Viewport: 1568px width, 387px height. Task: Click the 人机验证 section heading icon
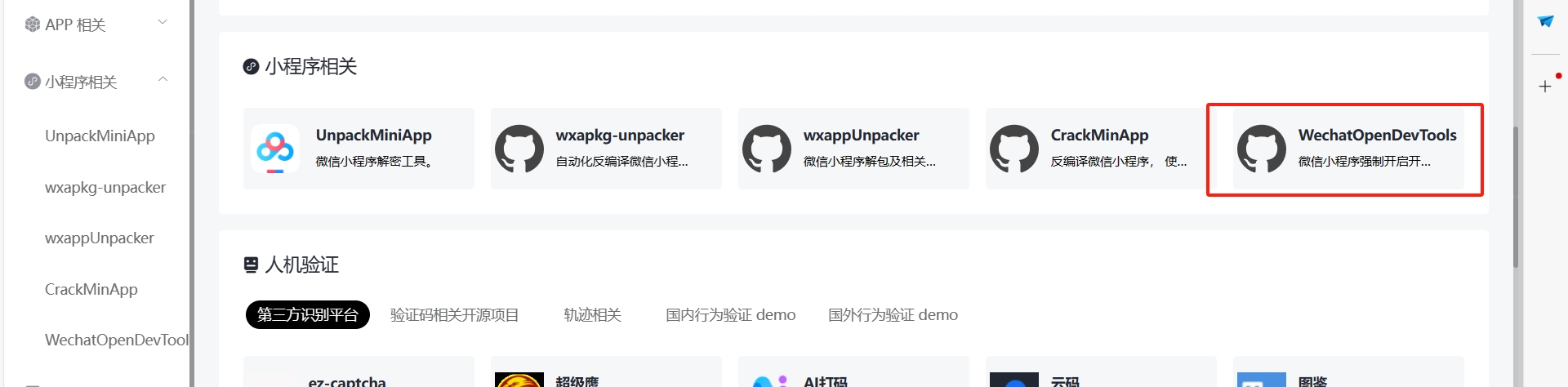(251, 265)
